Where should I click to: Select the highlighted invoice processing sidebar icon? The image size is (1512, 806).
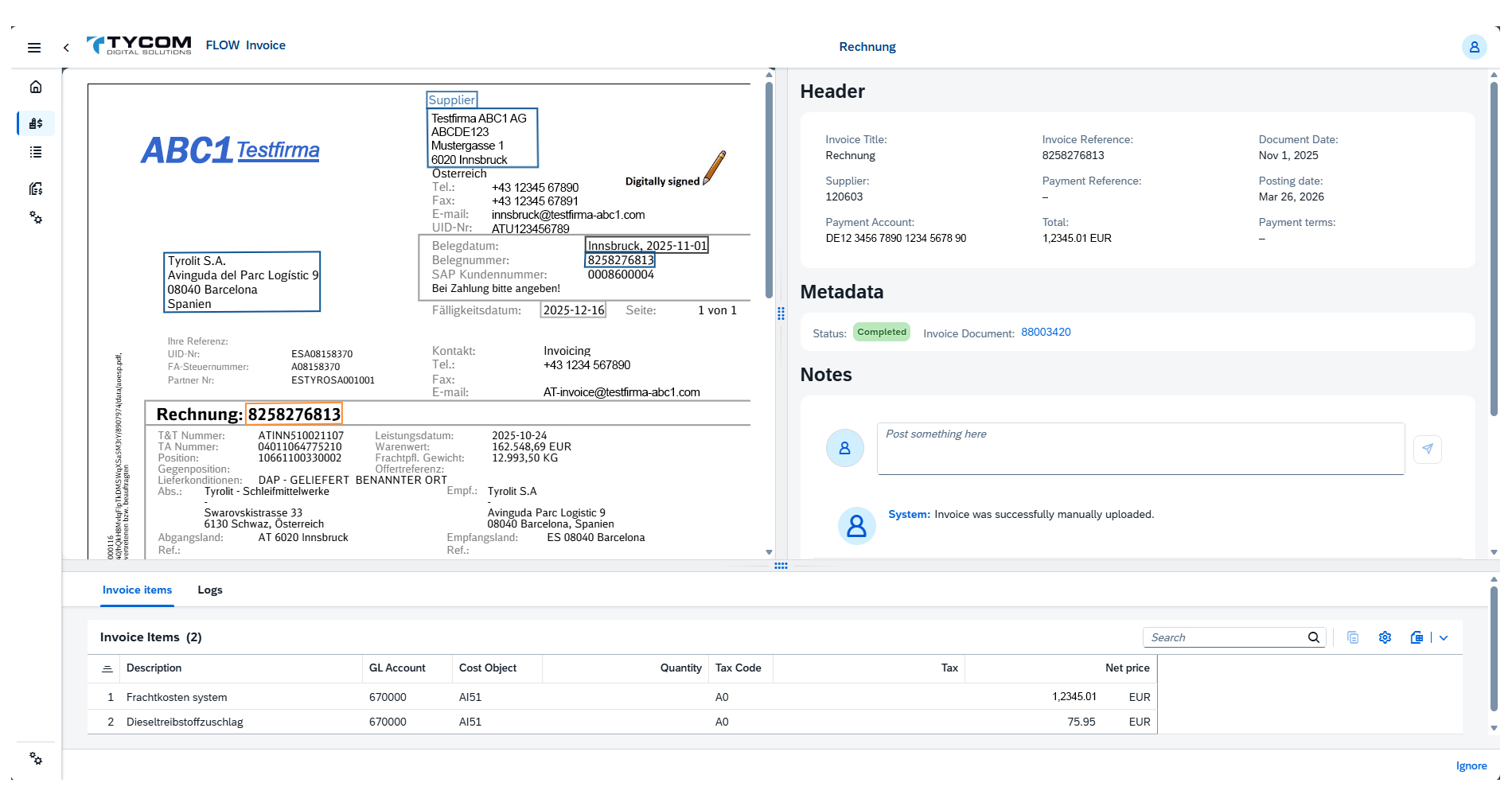(x=35, y=123)
